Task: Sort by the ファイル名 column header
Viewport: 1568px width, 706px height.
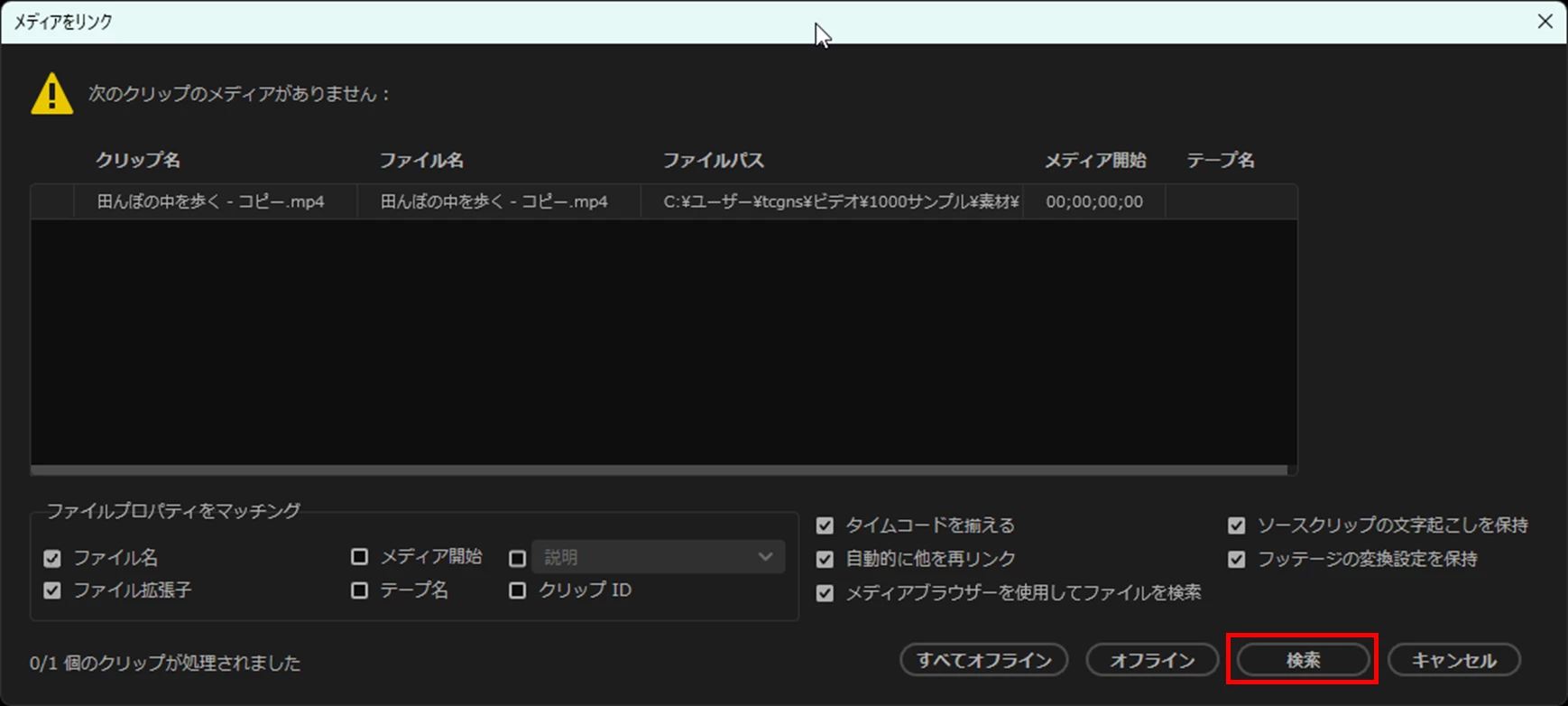Action: tap(421, 161)
